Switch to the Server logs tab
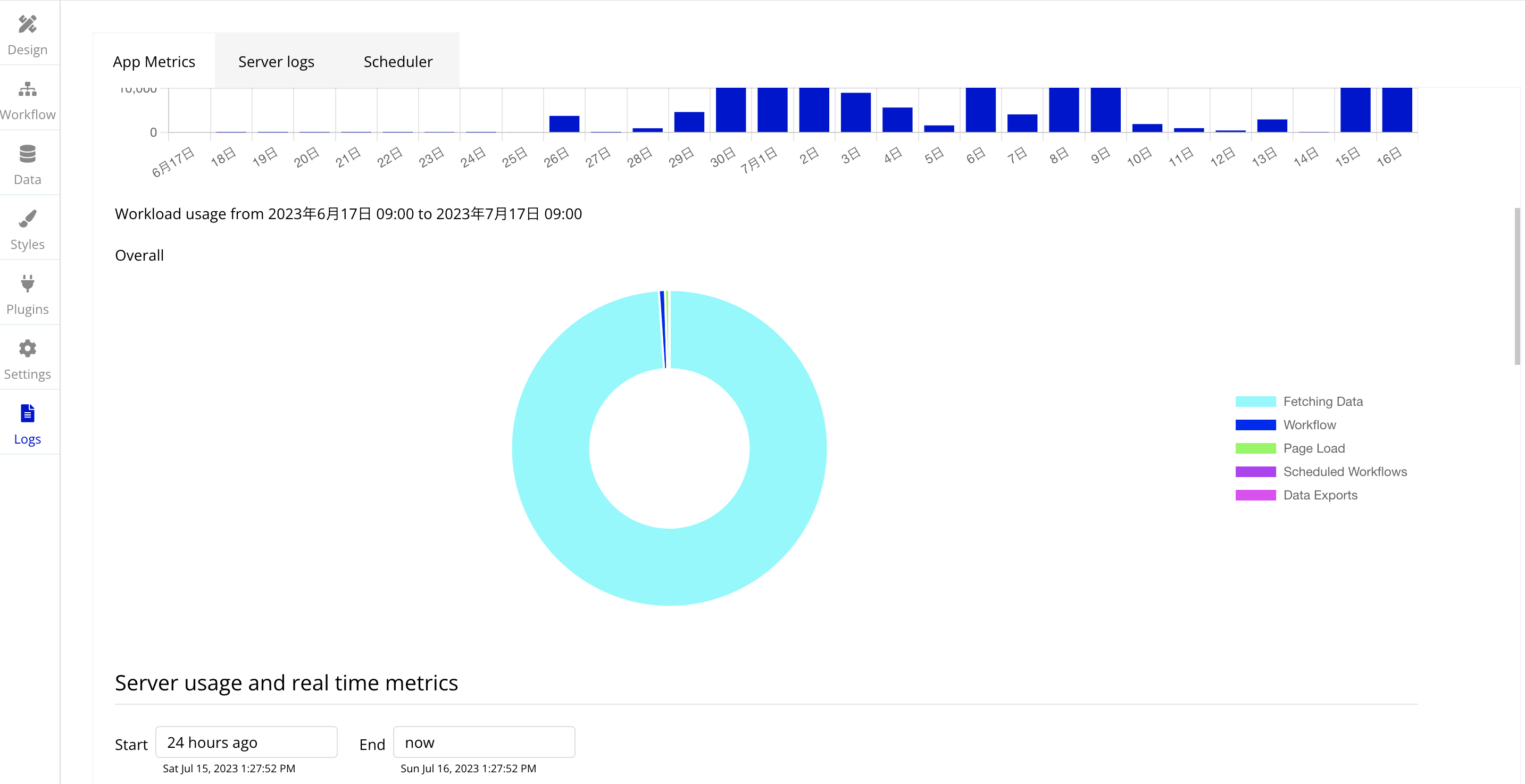The width and height of the screenshot is (1525, 784). tap(276, 62)
